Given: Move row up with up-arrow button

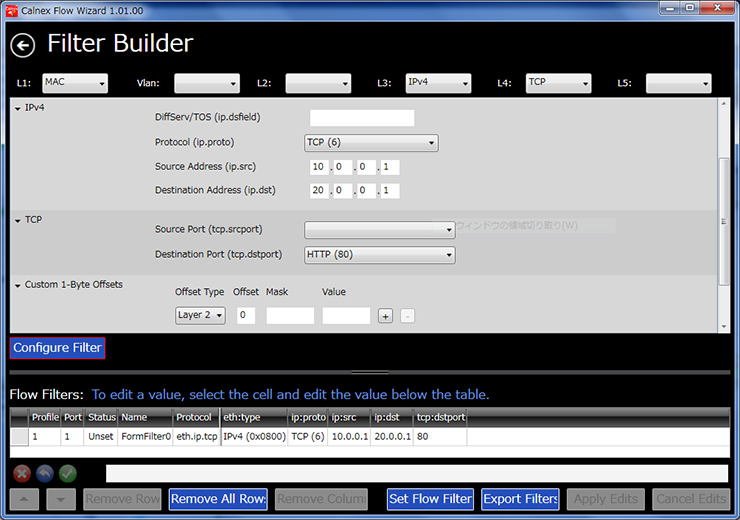Looking at the screenshot, I should (24, 499).
